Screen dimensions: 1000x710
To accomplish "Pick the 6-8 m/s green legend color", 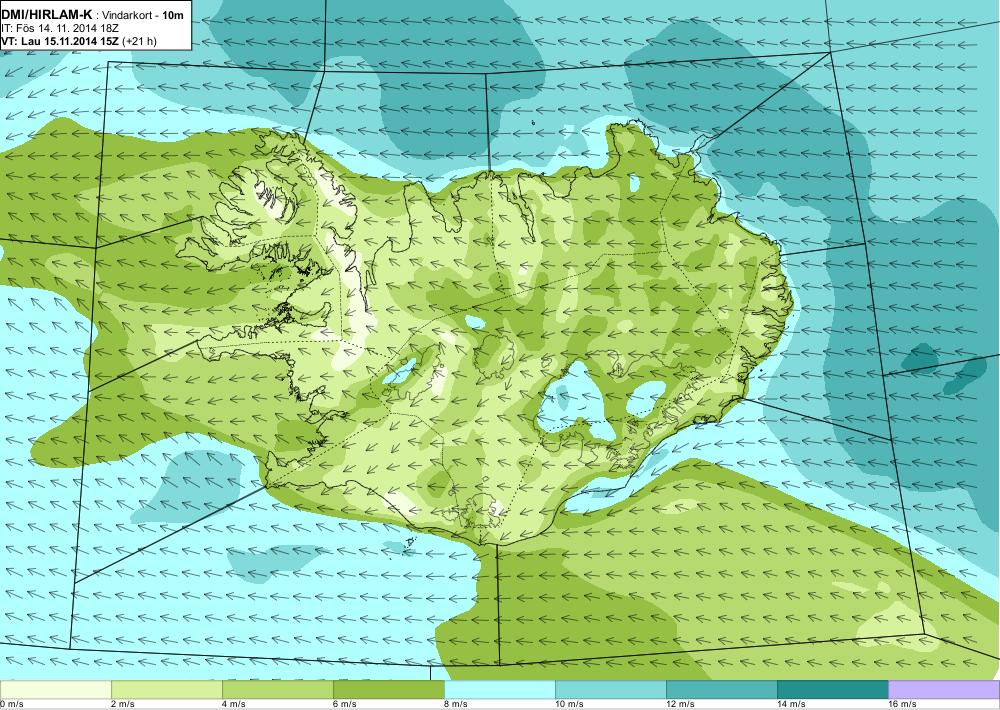I will (388, 689).
